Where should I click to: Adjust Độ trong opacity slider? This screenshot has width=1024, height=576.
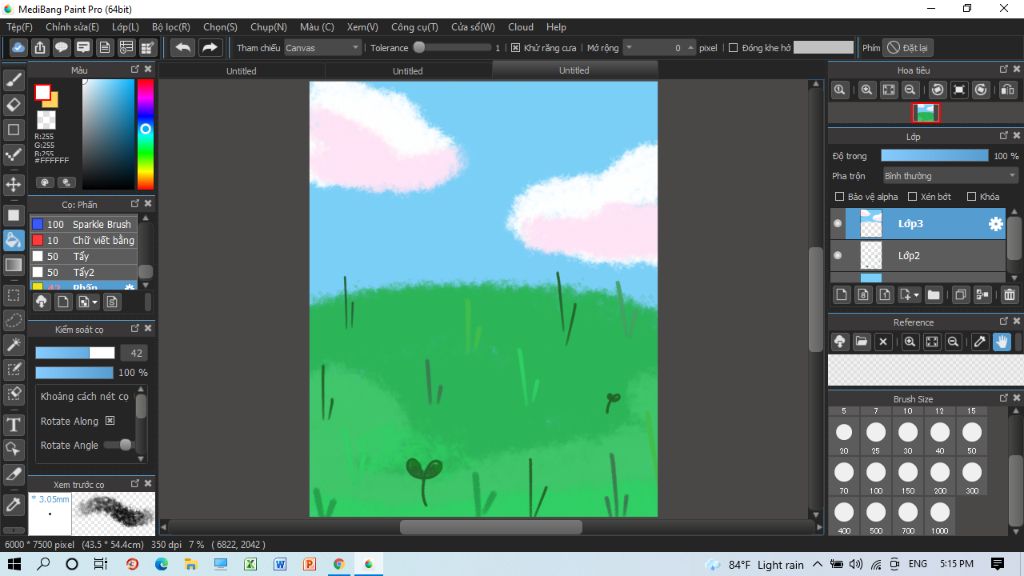click(935, 155)
